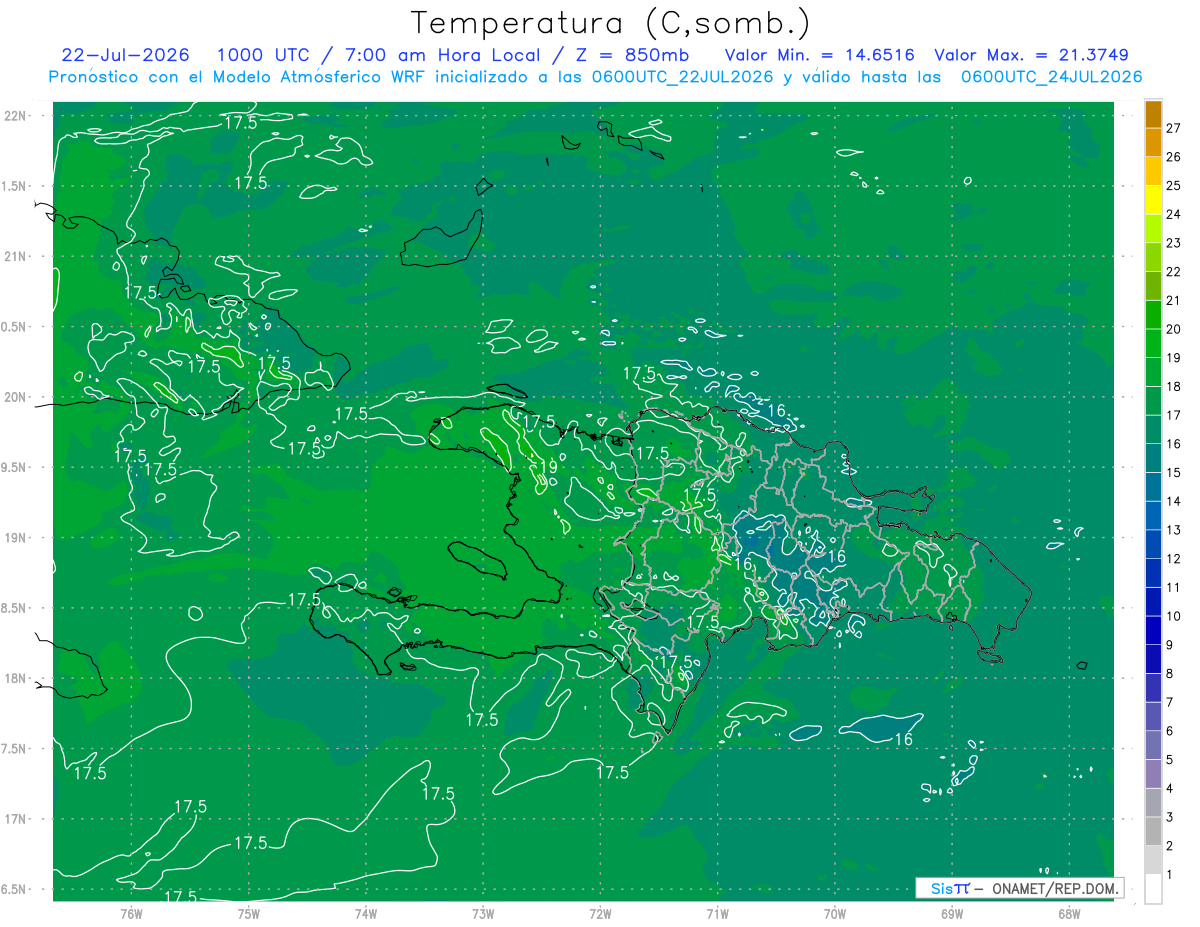The width and height of the screenshot is (1200, 927).
Task: Click the '10' value on color scale
Action: pyautogui.click(x=1174, y=616)
